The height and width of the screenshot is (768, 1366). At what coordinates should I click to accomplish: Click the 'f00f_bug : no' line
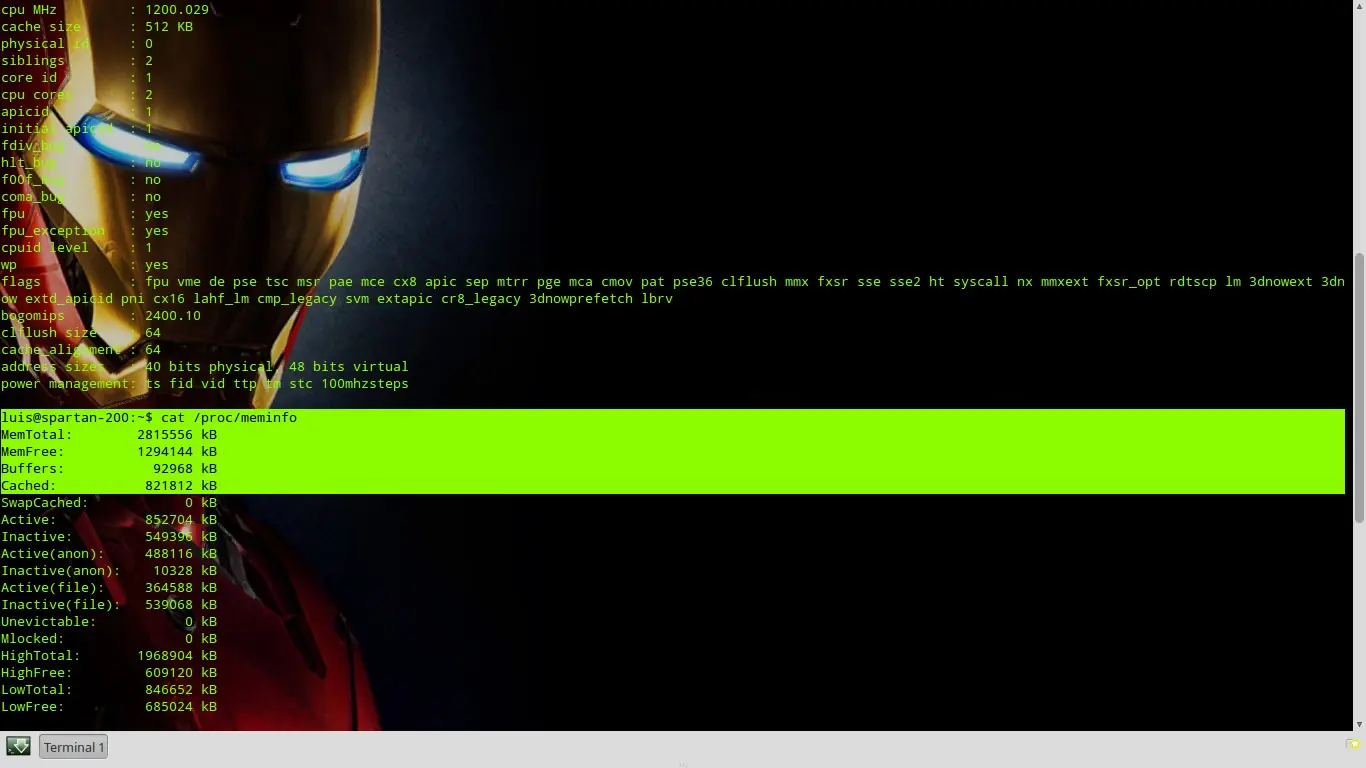[81, 180]
